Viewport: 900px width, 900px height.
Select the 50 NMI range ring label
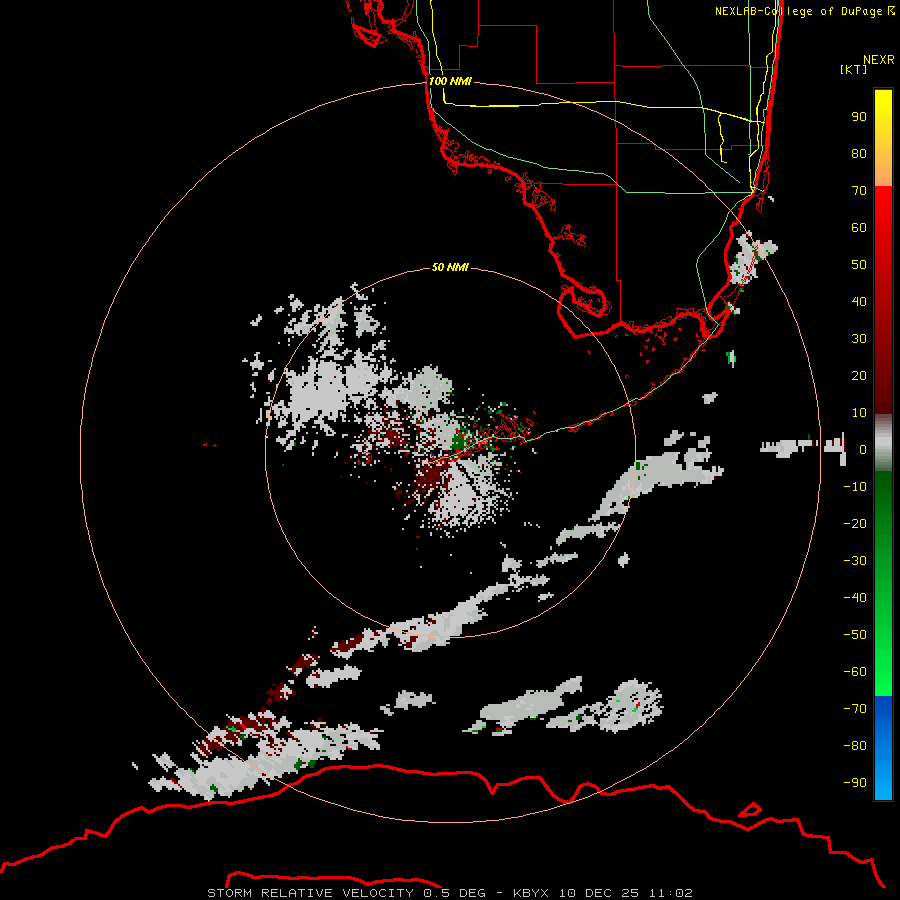click(450, 267)
